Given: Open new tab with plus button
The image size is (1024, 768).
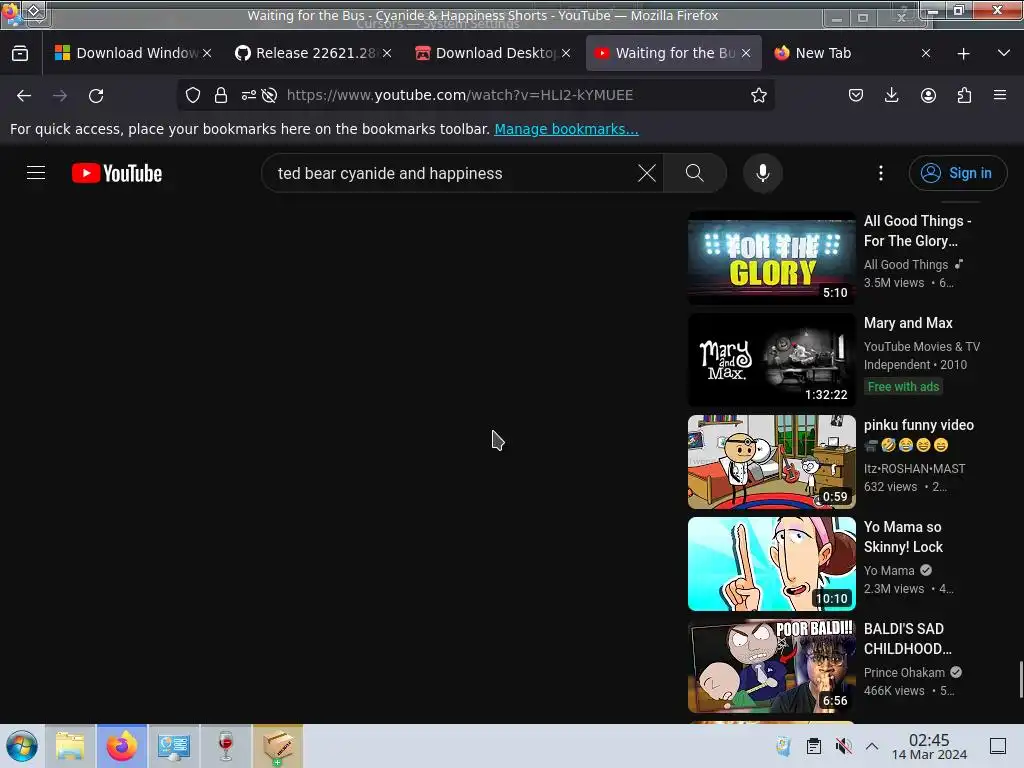Looking at the screenshot, I should pyautogui.click(x=963, y=54).
